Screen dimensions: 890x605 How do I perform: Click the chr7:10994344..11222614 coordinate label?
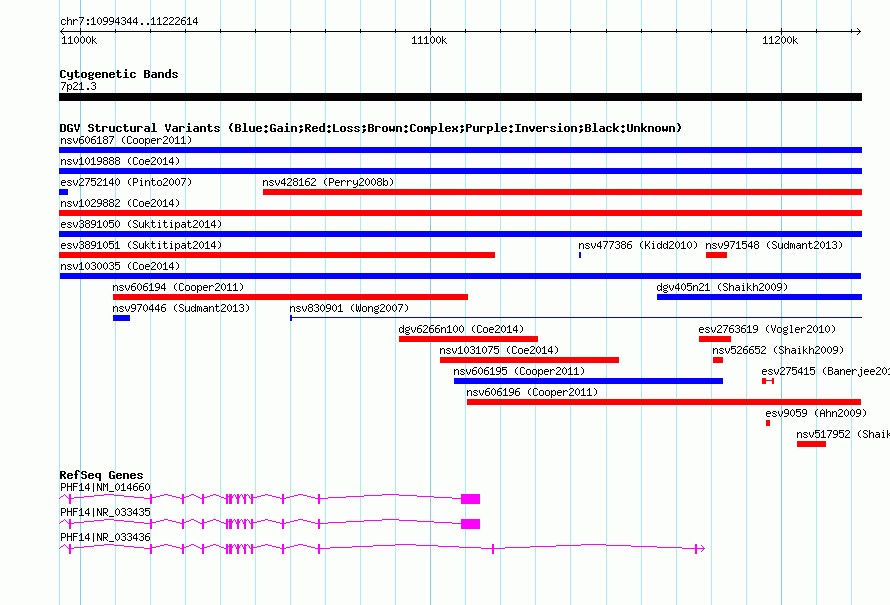tap(129, 22)
